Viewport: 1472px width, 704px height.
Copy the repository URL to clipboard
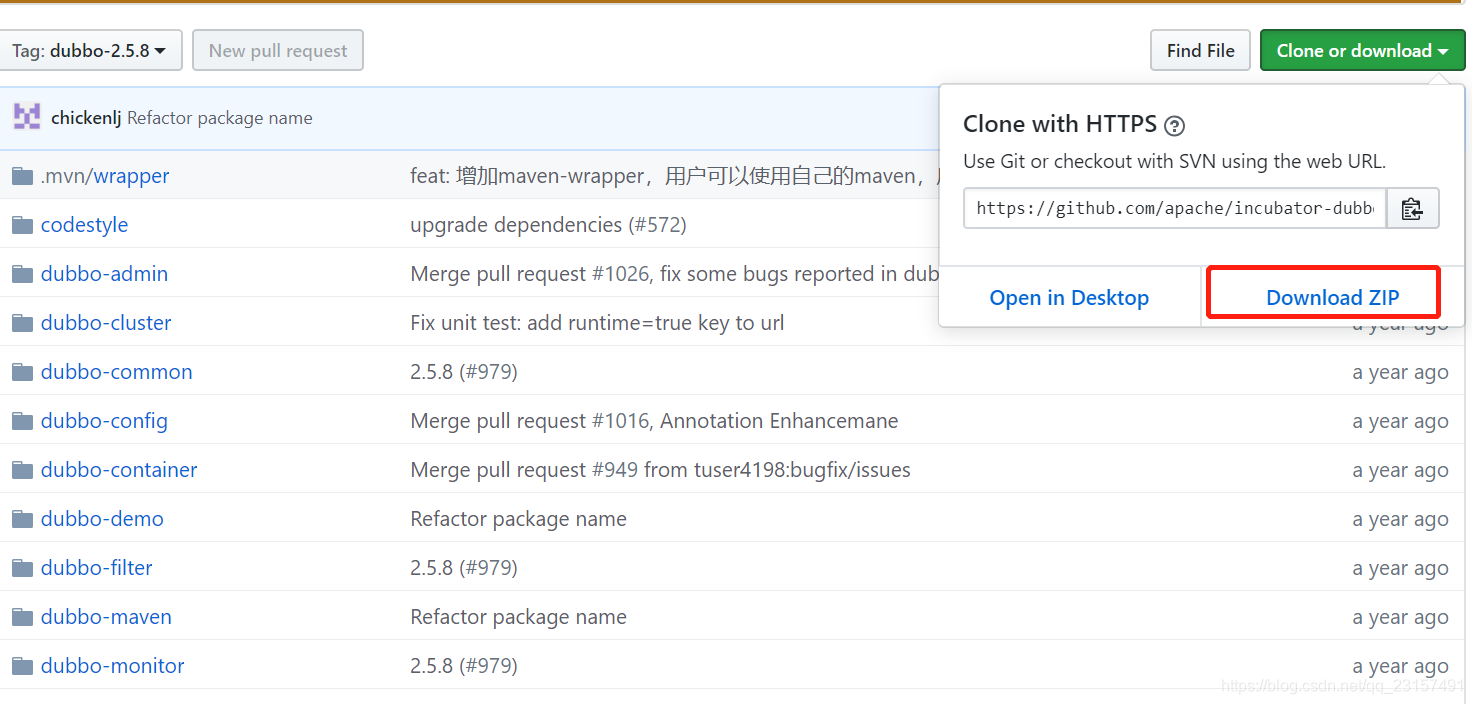point(1412,208)
